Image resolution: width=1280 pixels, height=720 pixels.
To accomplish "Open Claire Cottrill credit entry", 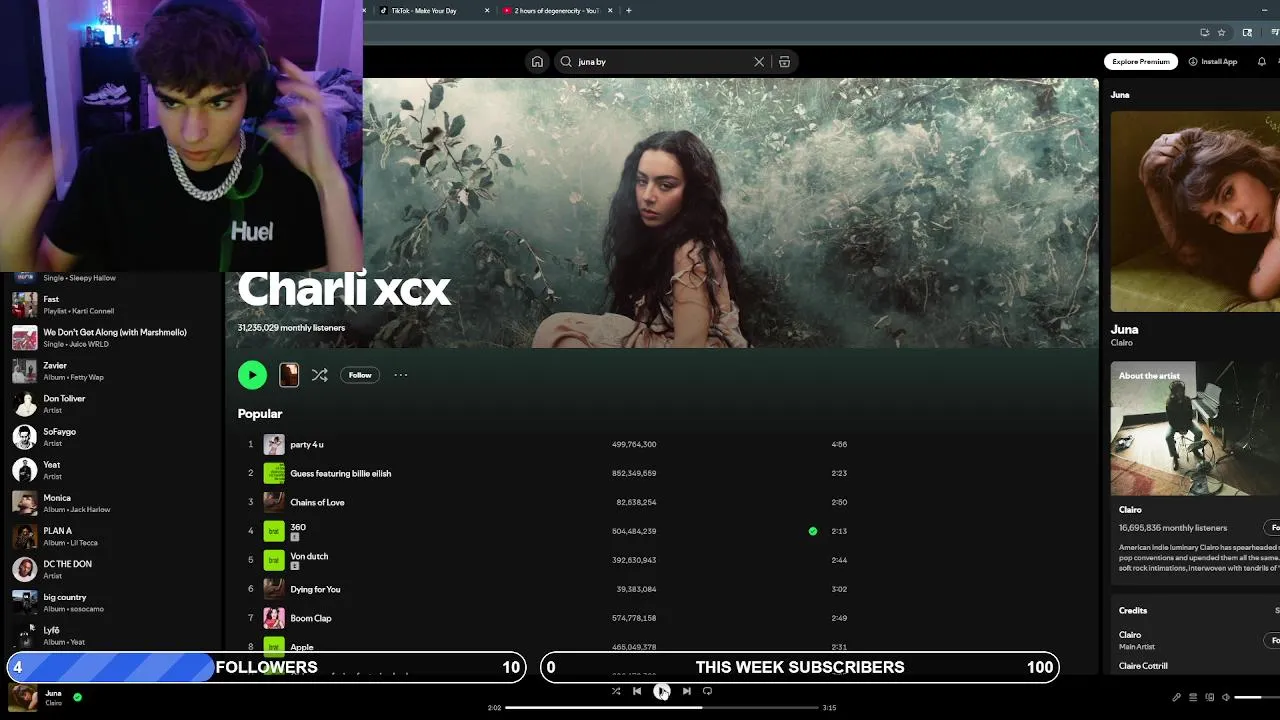I will (x=1143, y=666).
